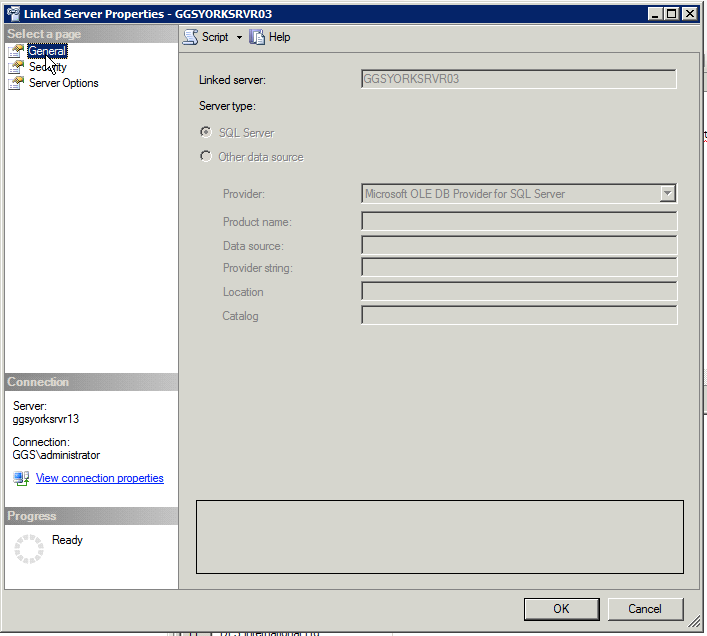Minimize the Linked Server Properties window
Viewport: 707px width, 636px height.
tap(655, 14)
